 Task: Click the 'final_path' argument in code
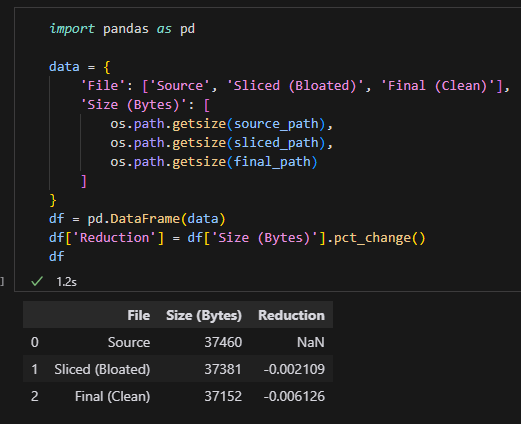(x=272, y=162)
